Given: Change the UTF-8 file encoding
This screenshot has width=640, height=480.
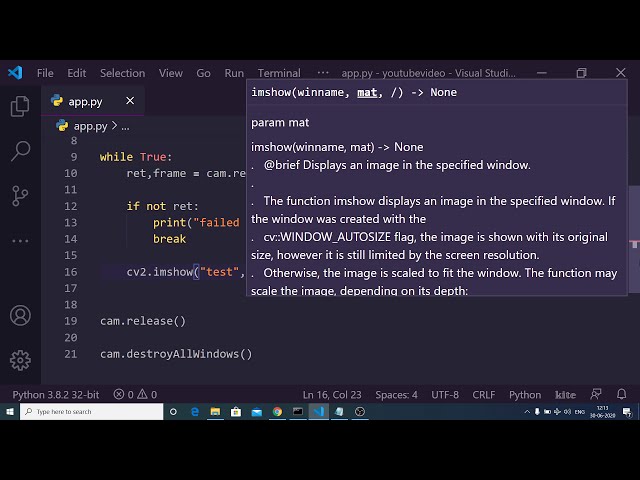Looking at the screenshot, I should click(445, 395).
